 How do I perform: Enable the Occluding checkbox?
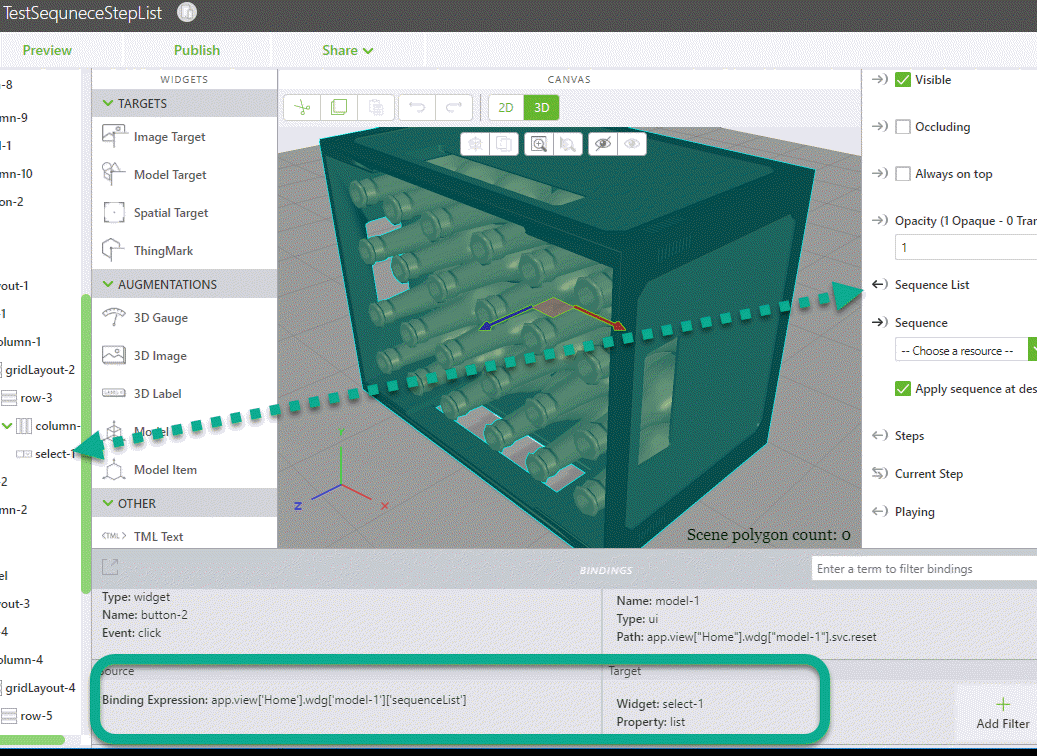(903, 127)
